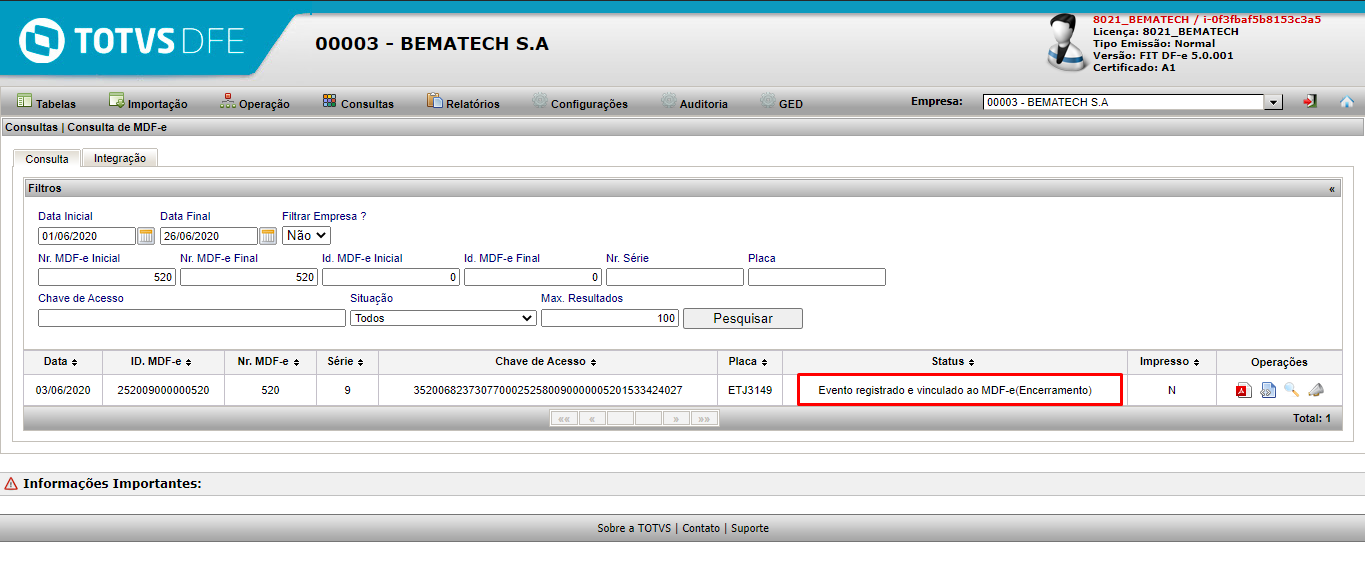
Task: Click the Informações Importantes heading
Action: coord(112,484)
